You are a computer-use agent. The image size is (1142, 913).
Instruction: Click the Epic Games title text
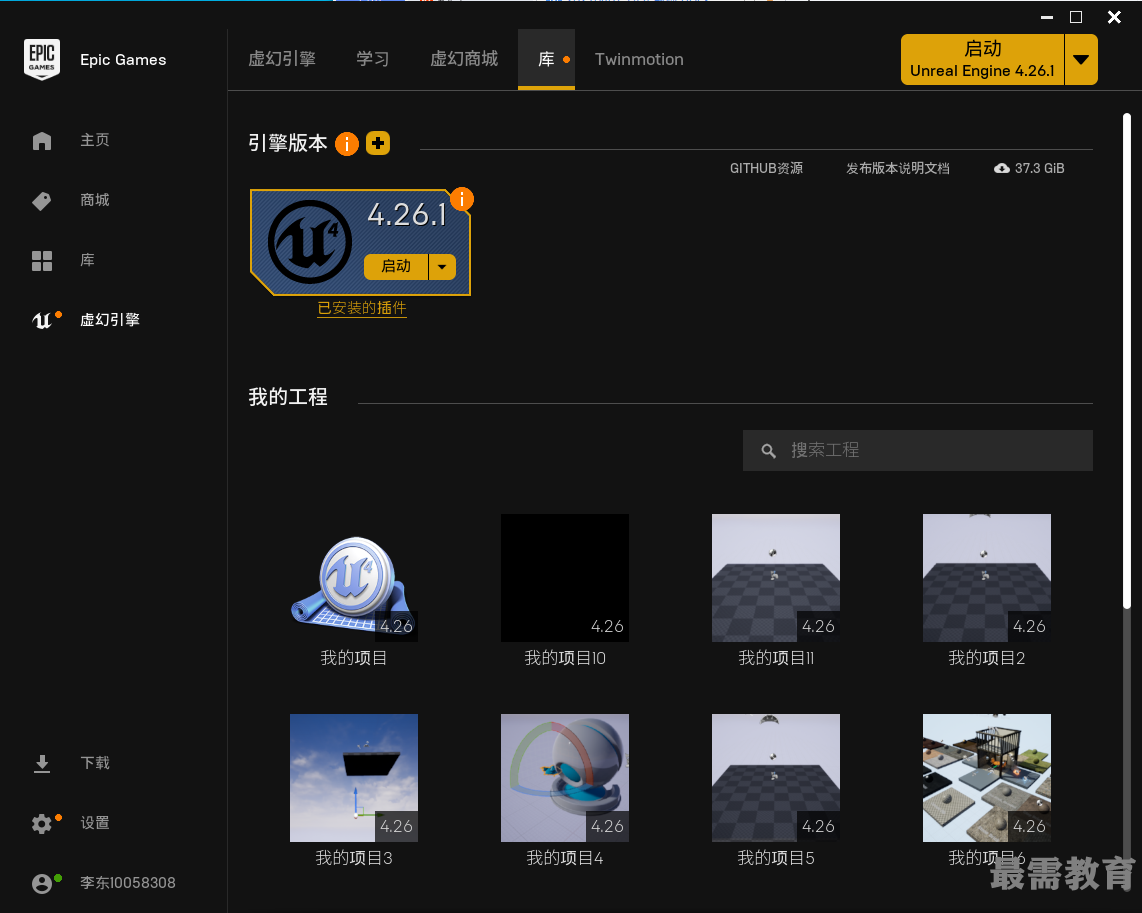click(123, 60)
